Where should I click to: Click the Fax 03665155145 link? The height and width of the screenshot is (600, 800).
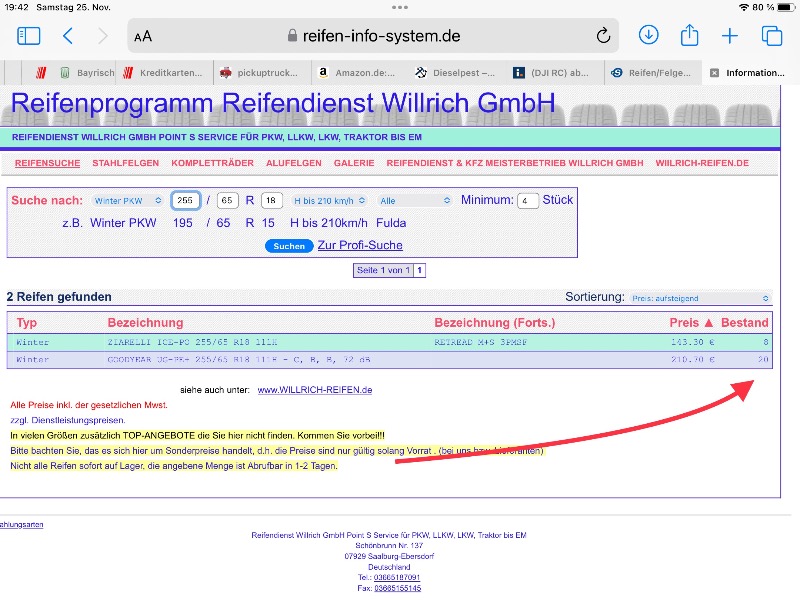[397, 588]
